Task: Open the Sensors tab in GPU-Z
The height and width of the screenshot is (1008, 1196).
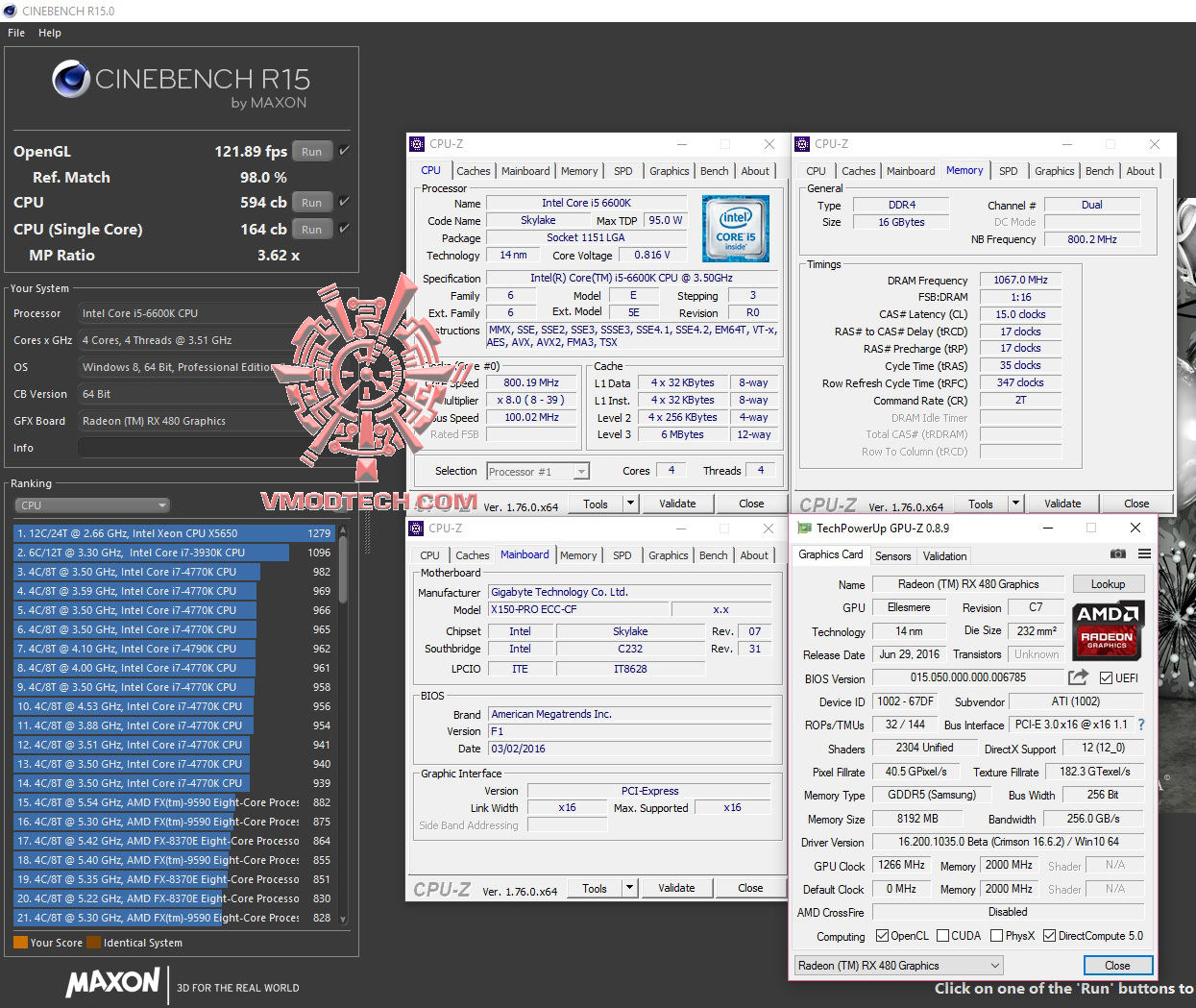Action: (892, 555)
